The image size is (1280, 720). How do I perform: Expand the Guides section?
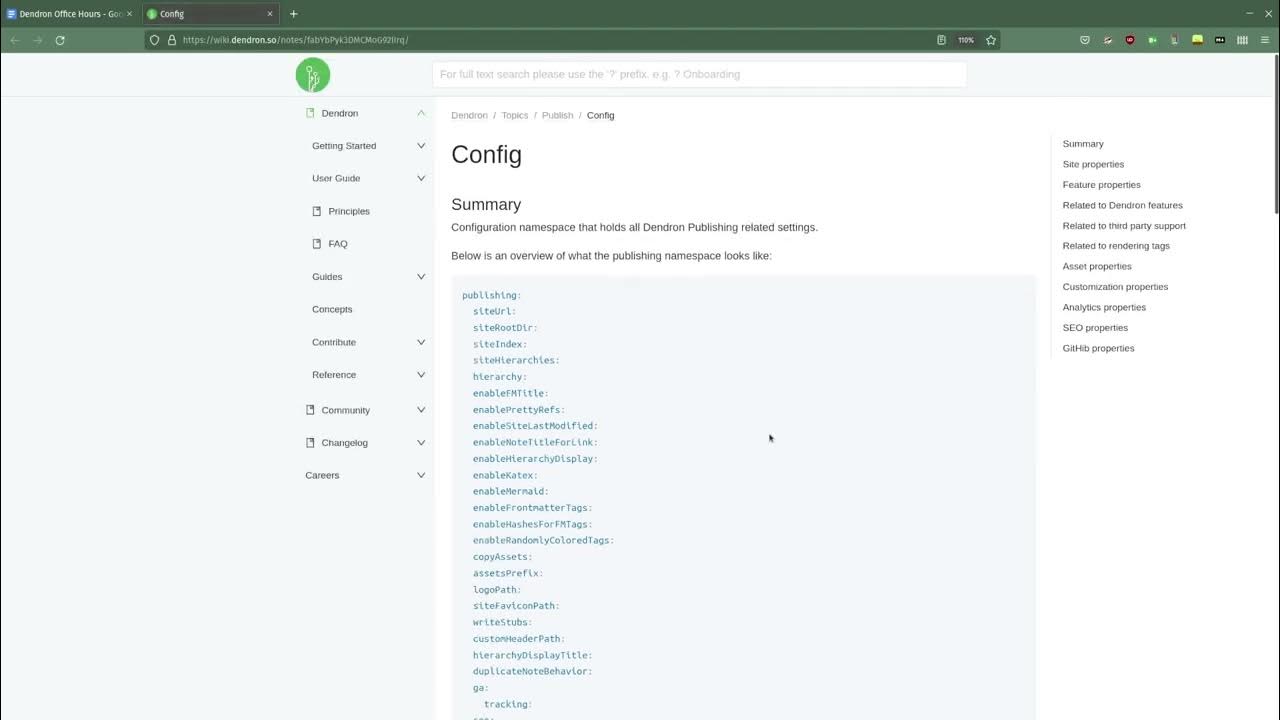tap(421, 277)
